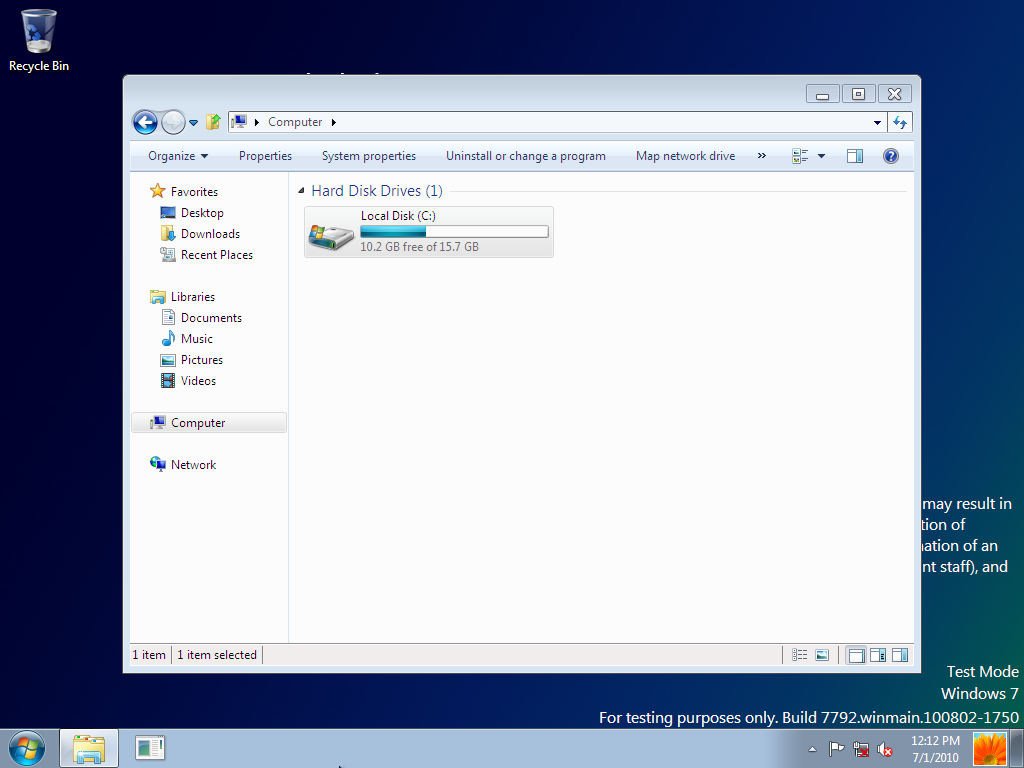The height and width of the screenshot is (768, 1024).
Task: Refresh the Computer address bar
Action: click(900, 122)
